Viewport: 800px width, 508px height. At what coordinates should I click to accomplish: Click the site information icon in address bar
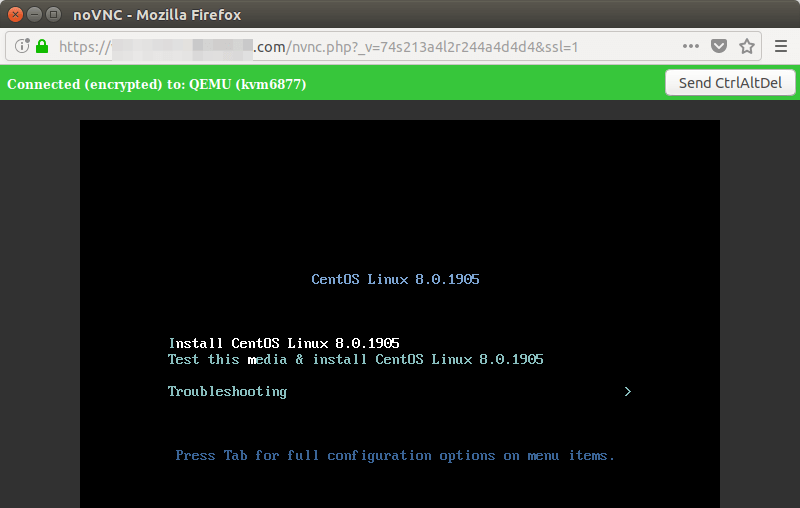22,47
